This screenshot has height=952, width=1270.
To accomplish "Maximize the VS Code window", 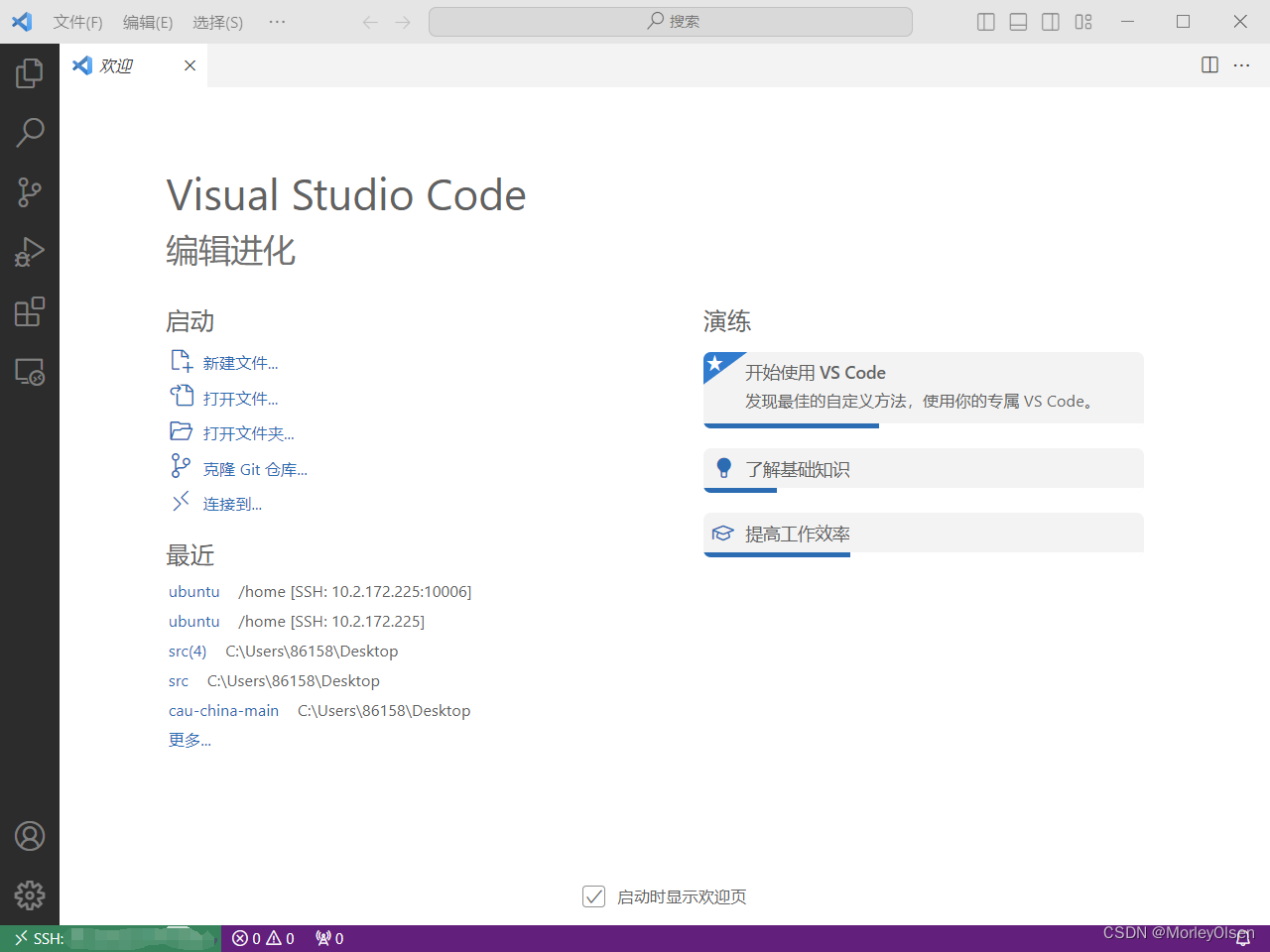I will coord(1184,22).
